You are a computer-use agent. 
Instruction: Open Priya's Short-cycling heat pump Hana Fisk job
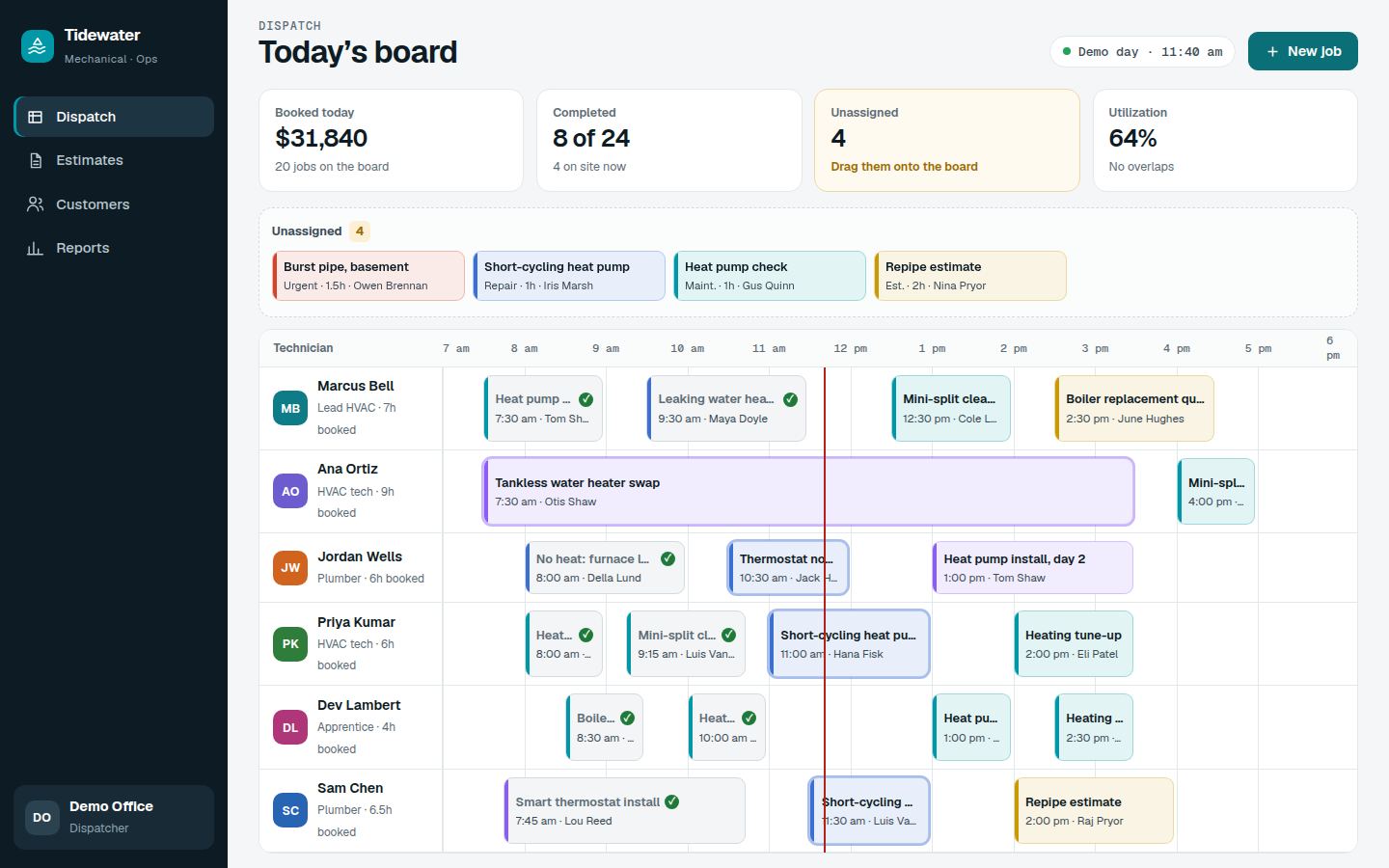tap(849, 644)
